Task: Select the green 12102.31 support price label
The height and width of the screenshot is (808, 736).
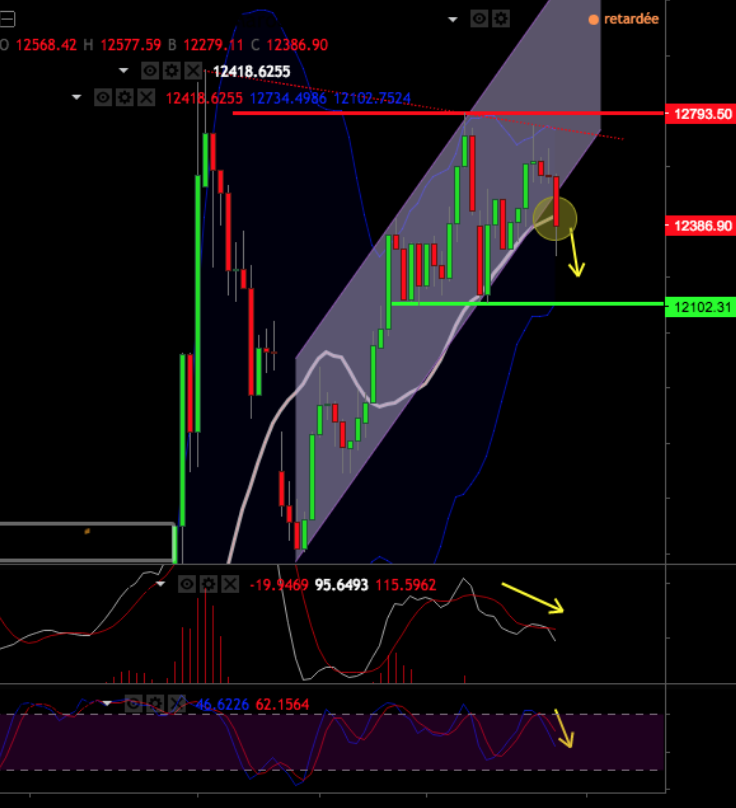Action: coord(700,304)
